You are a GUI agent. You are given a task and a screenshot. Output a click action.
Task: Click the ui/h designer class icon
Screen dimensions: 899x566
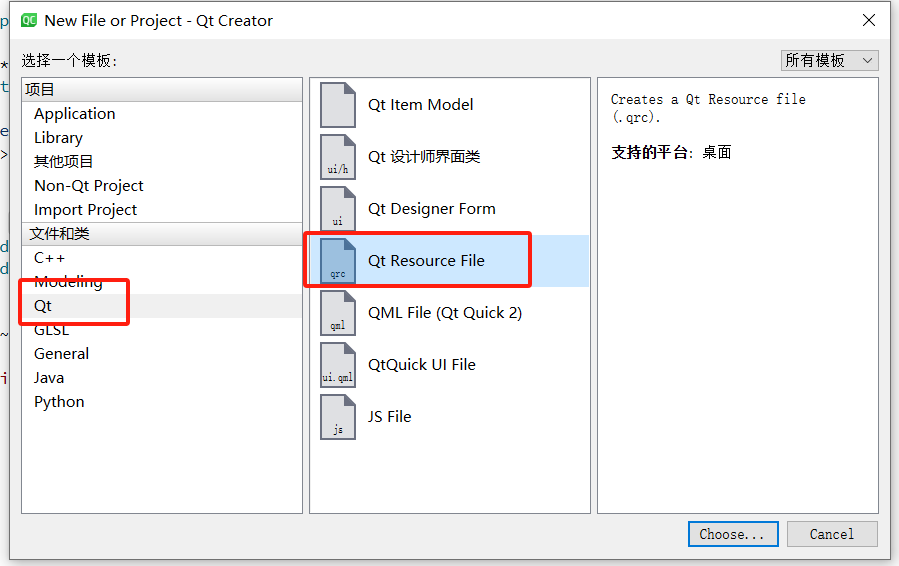tap(338, 157)
